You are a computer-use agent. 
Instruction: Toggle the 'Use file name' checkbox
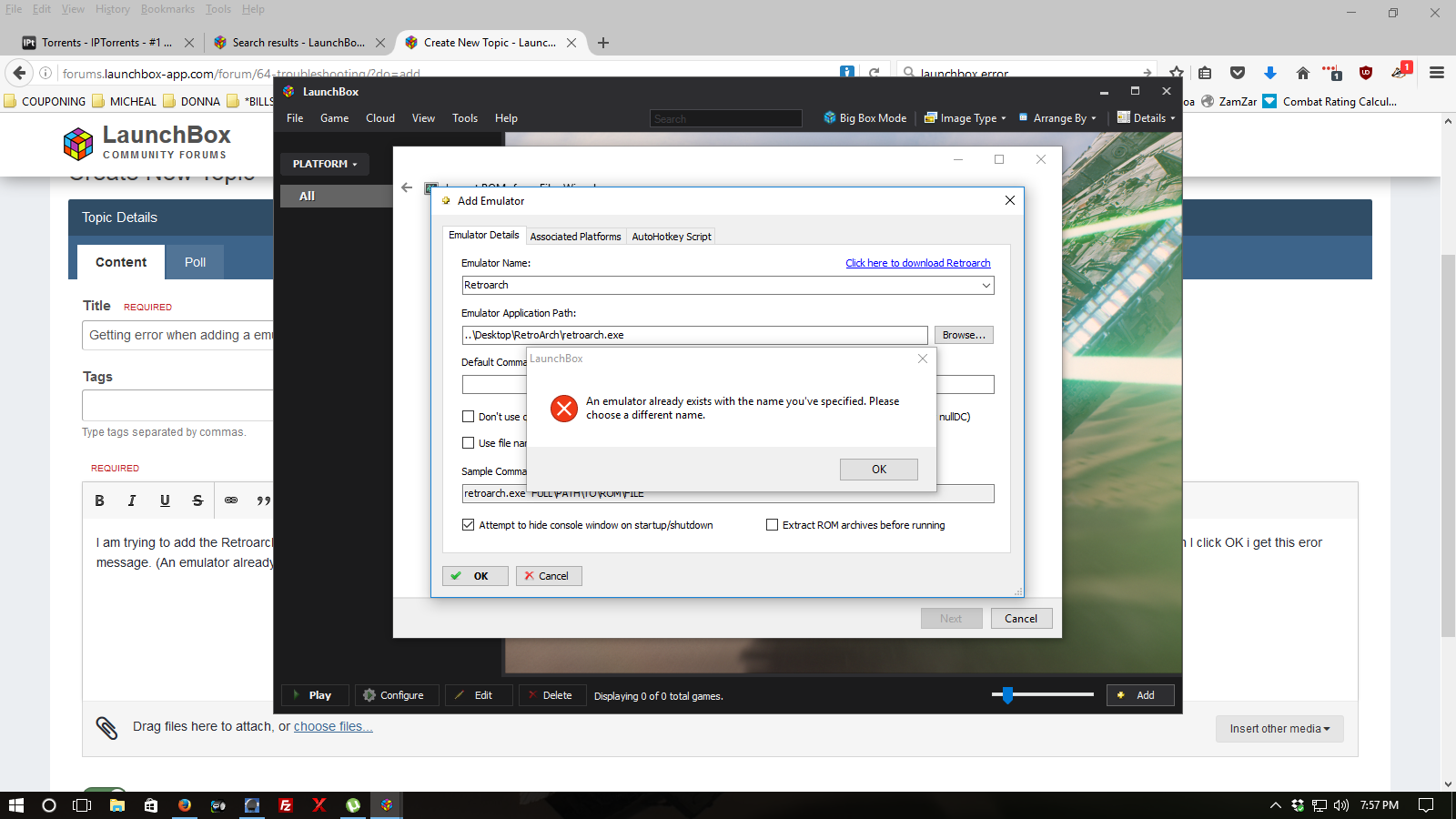(x=468, y=443)
